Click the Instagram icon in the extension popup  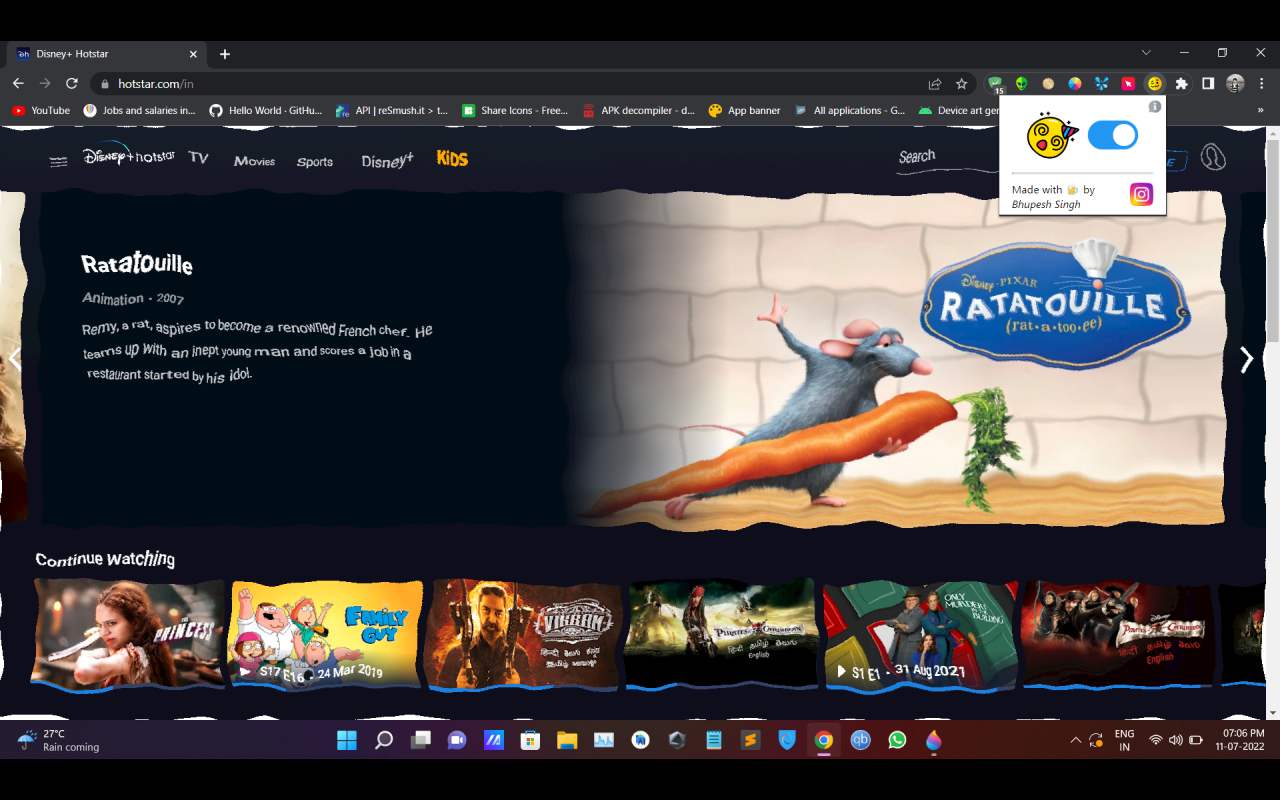[x=1141, y=194]
